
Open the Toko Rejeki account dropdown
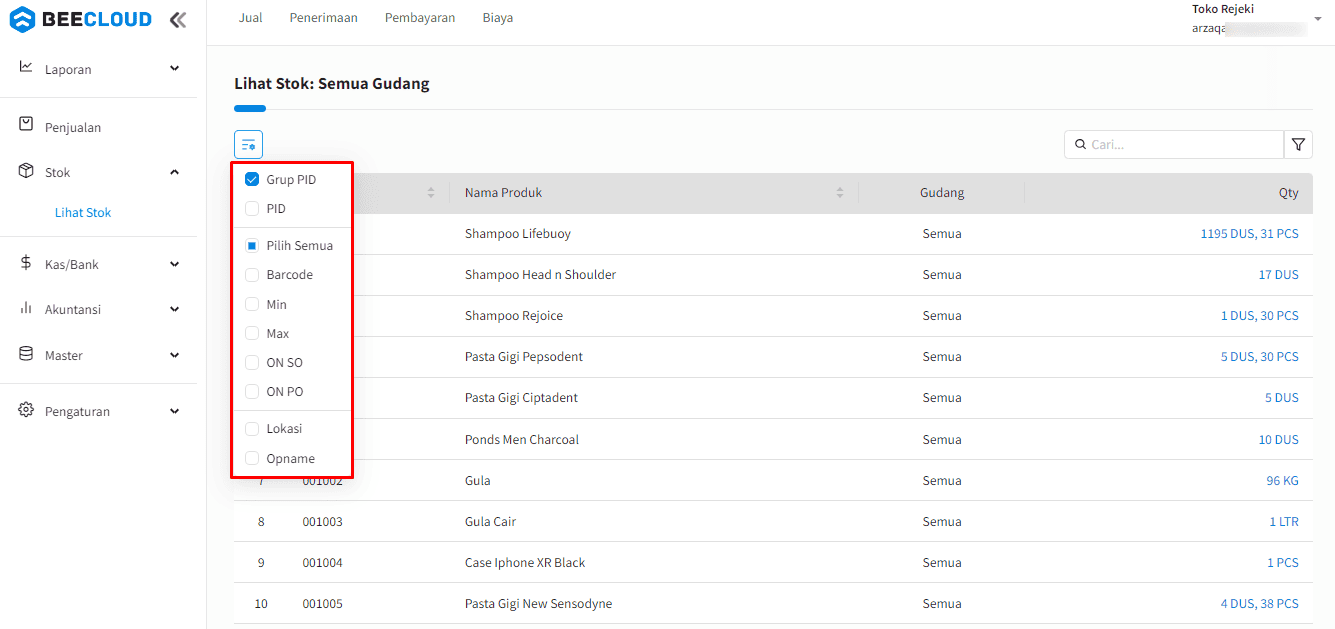[x=1317, y=19]
